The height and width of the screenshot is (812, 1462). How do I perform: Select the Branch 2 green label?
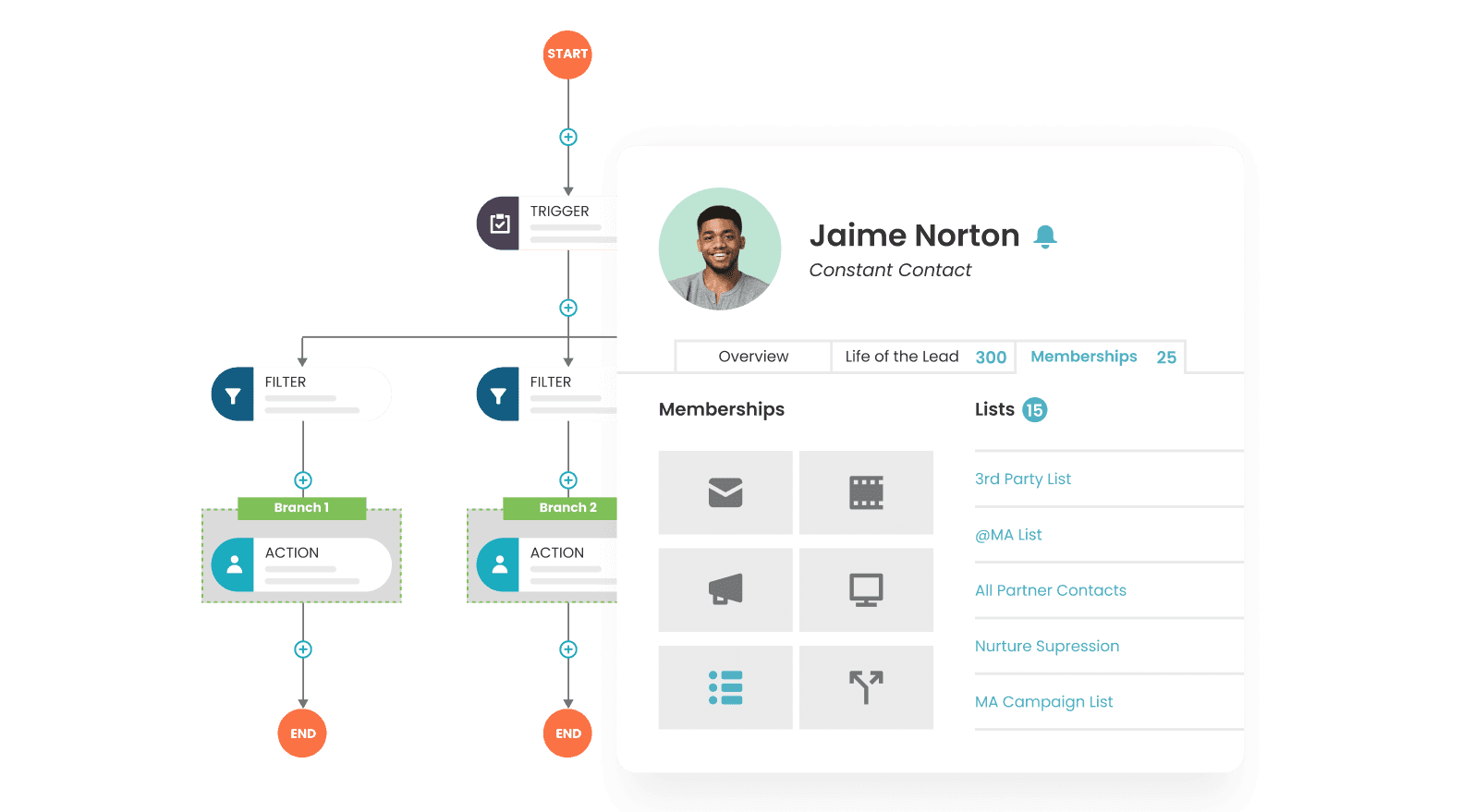(560, 508)
